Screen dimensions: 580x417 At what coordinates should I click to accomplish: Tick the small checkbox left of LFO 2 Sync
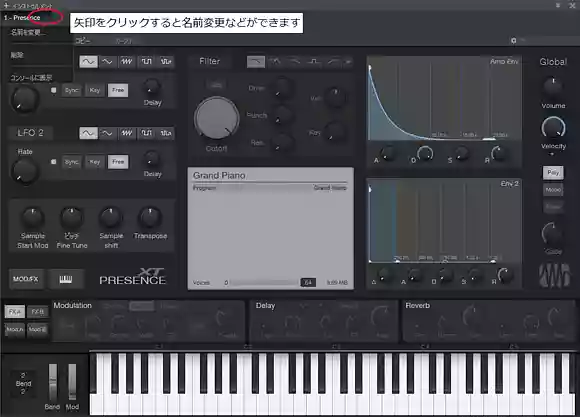click(x=54, y=162)
